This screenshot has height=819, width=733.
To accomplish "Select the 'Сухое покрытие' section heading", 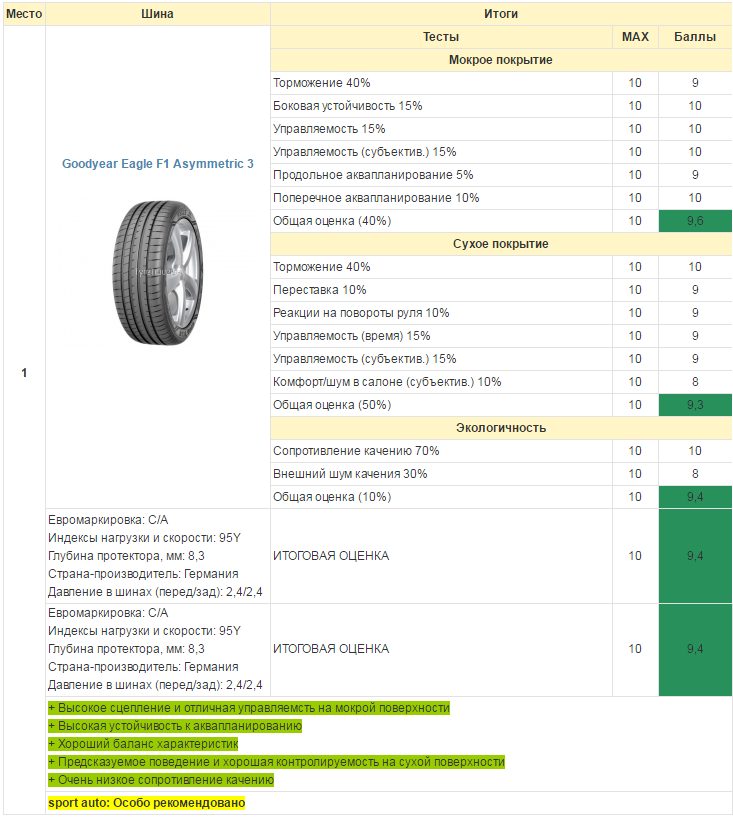I will (x=500, y=244).
